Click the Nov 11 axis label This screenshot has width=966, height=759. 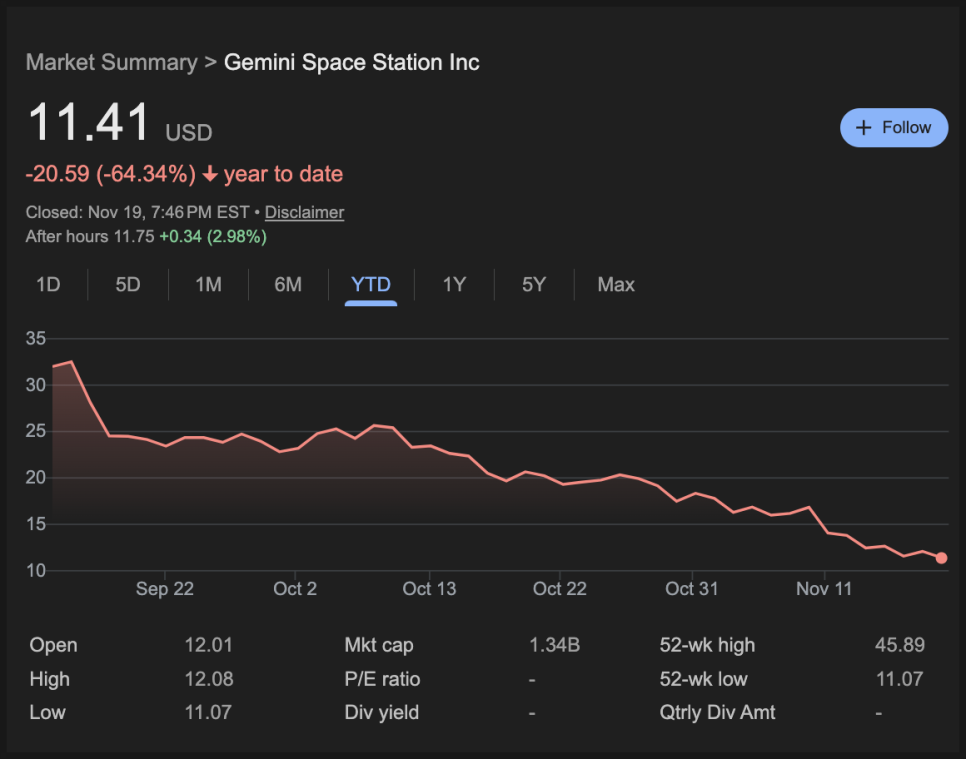coord(824,589)
